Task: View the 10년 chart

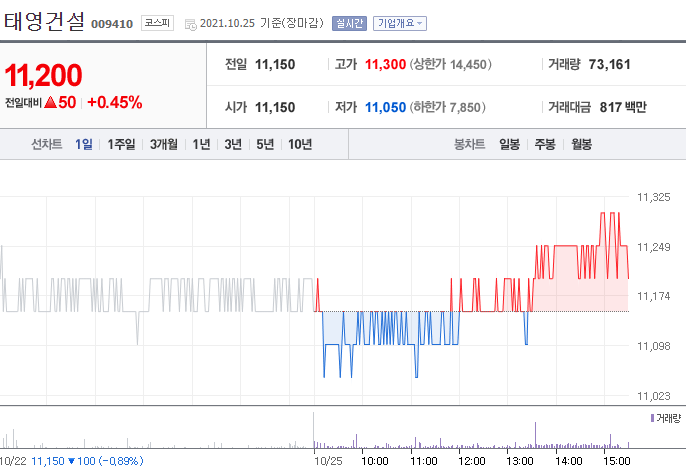Action: point(300,144)
